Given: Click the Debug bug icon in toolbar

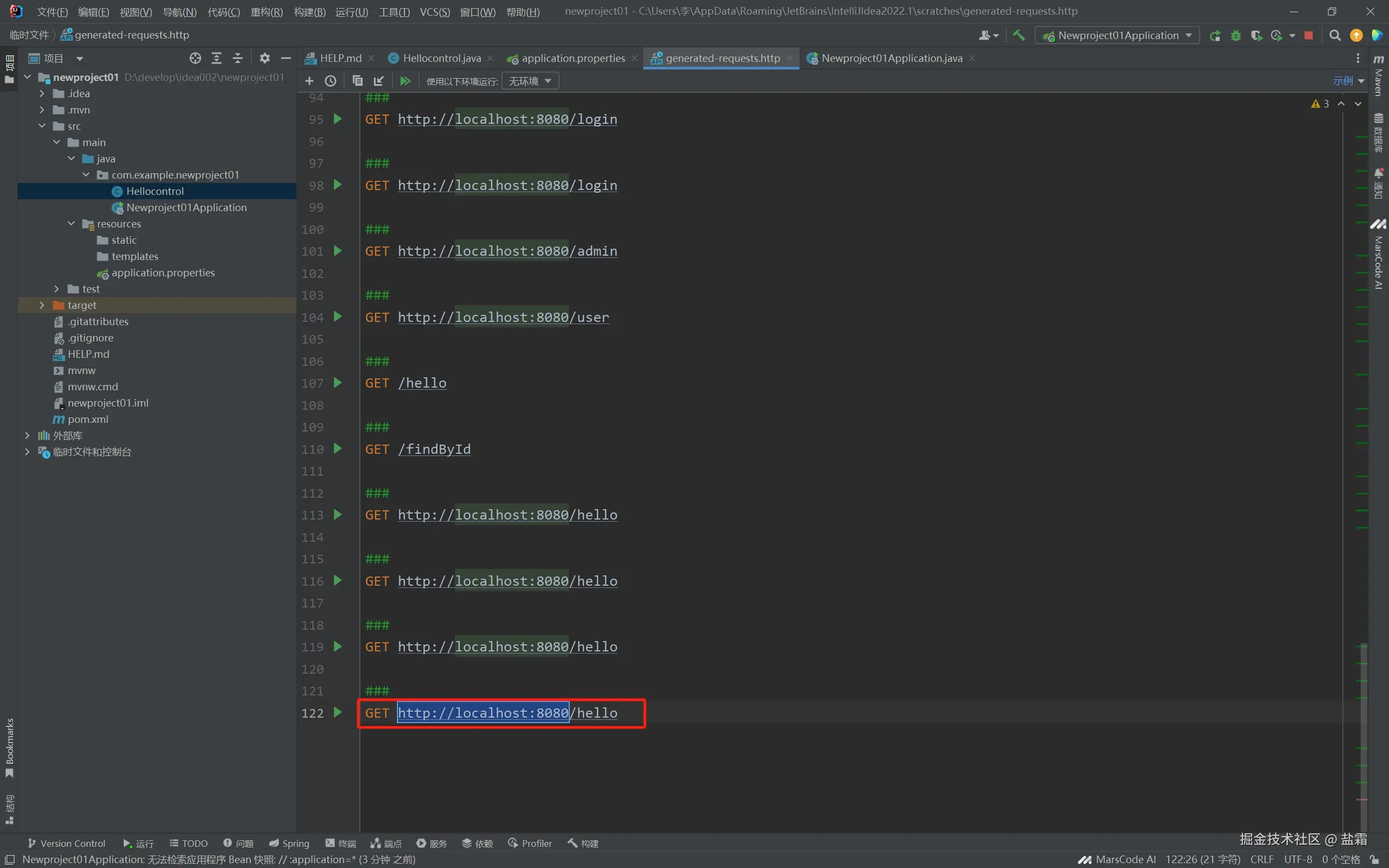Looking at the screenshot, I should (1236, 36).
